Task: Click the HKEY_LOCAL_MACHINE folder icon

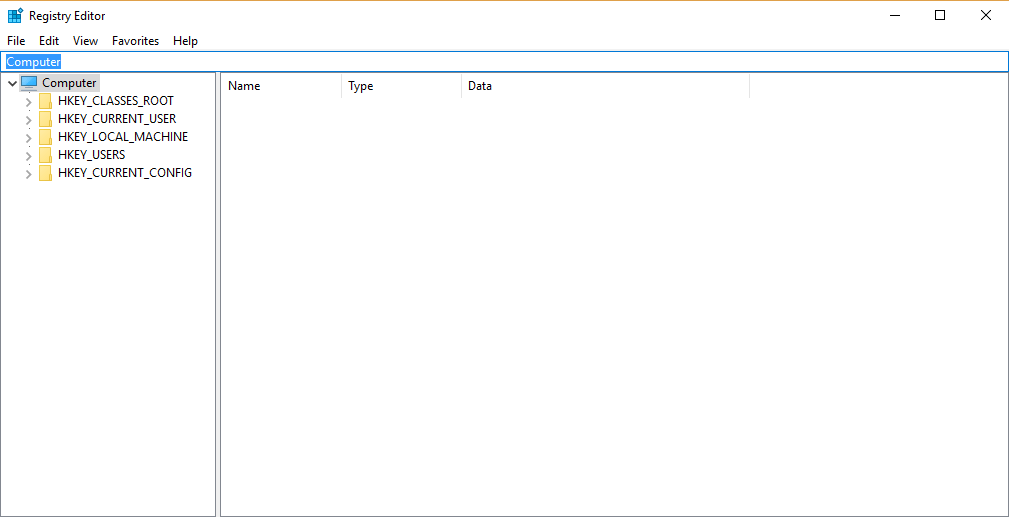Action: coord(45,137)
